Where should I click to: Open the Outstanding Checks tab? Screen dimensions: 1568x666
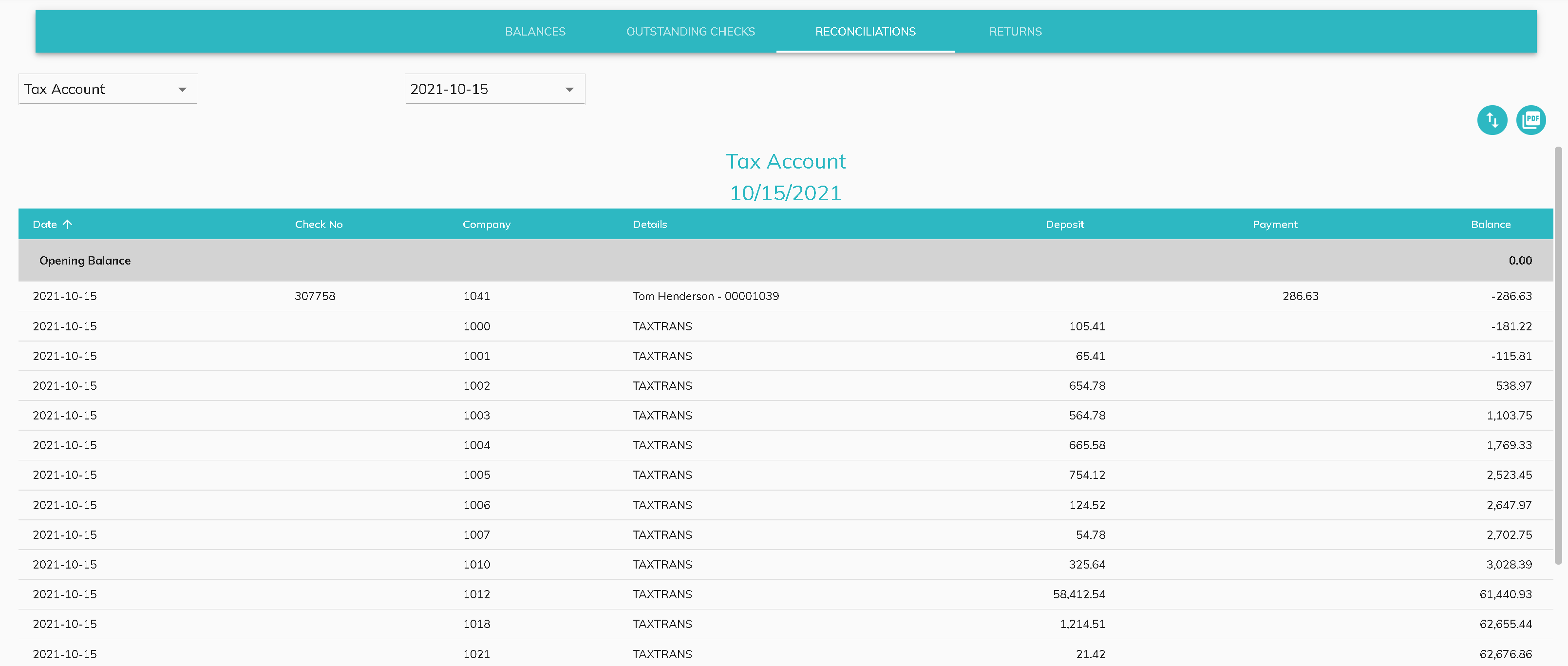click(x=690, y=32)
